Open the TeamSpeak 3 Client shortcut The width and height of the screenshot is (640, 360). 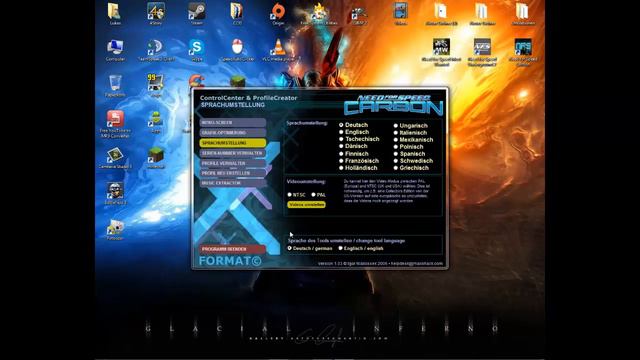[x=156, y=50]
